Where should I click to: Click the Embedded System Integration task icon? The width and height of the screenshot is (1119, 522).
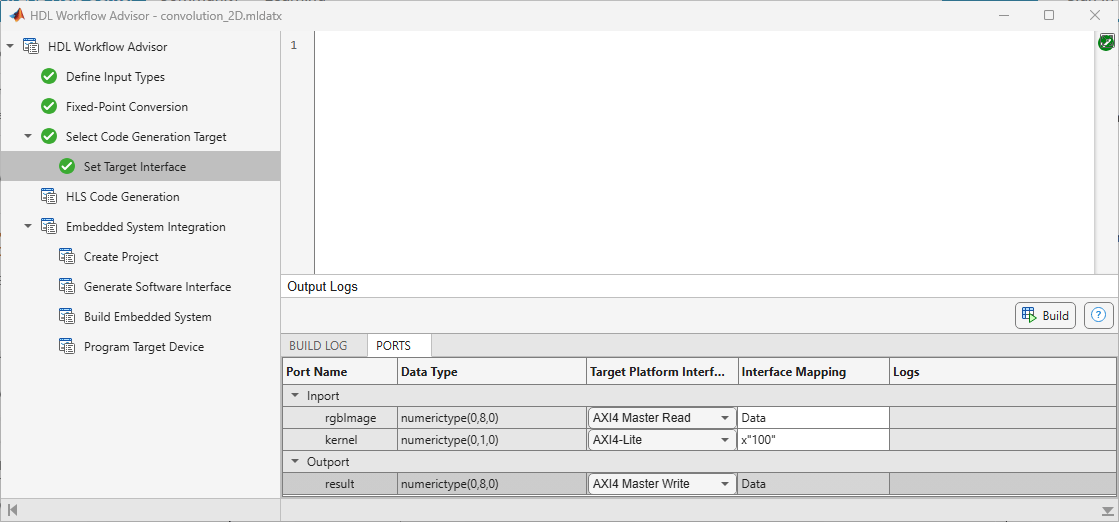click(49, 226)
